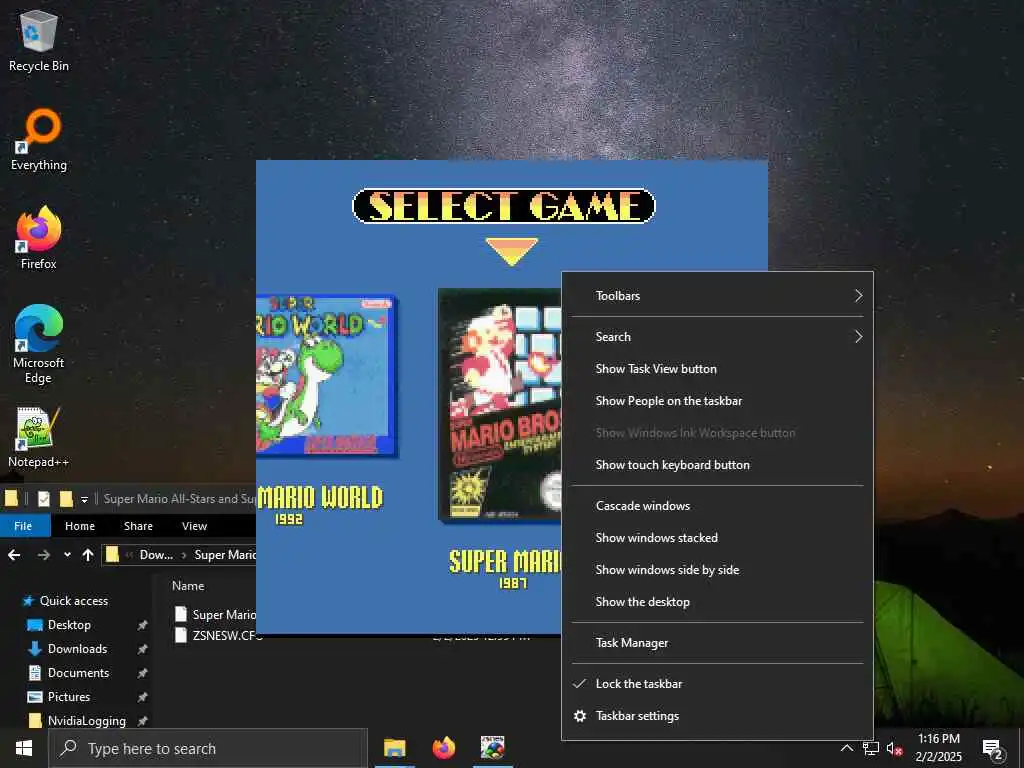Launch the Microsoft Edge desktop shortcut
Image resolution: width=1024 pixels, height=768 pixels.
39,344
